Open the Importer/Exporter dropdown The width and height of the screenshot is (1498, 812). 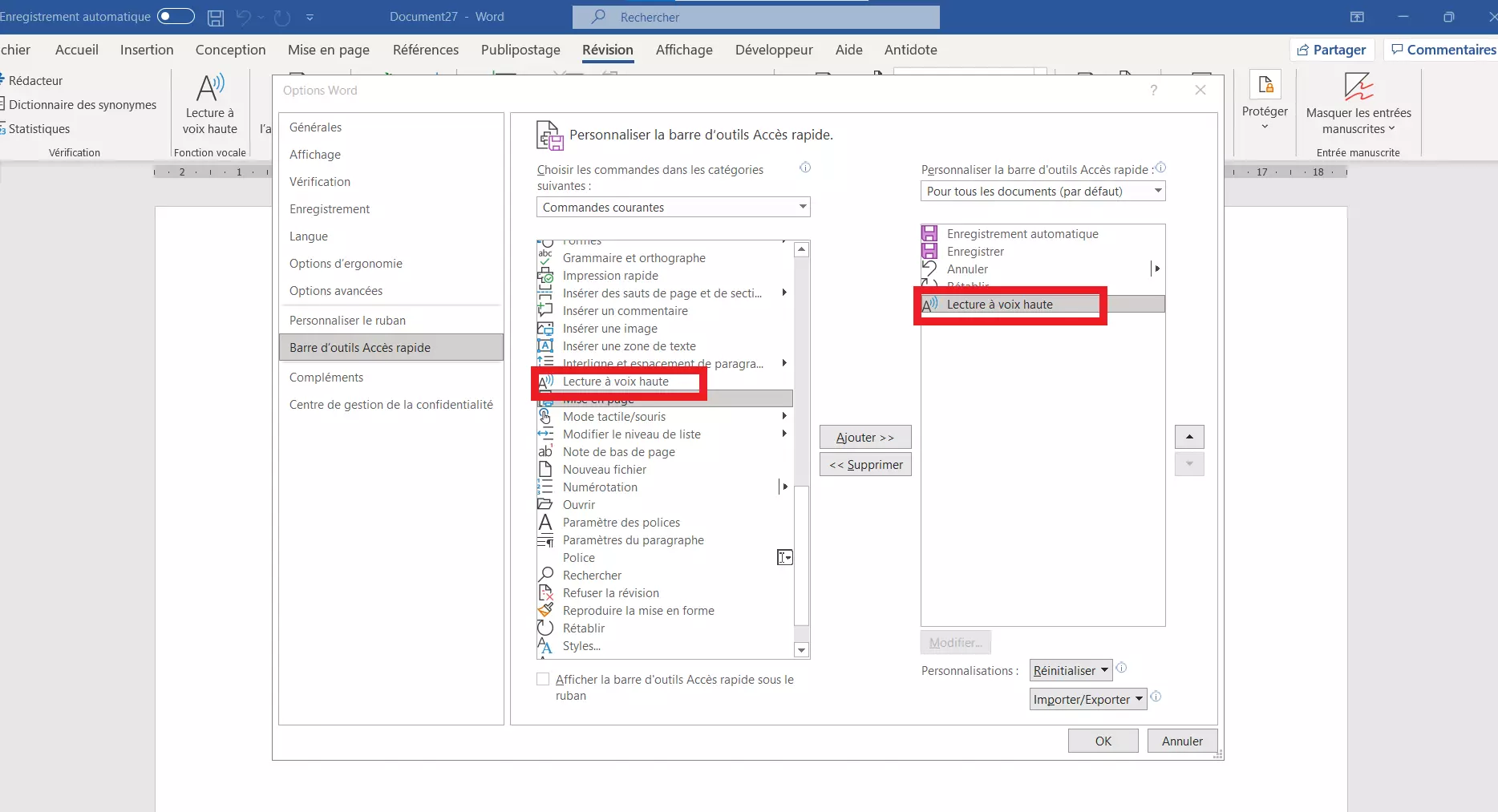(x=1088, y=700)
